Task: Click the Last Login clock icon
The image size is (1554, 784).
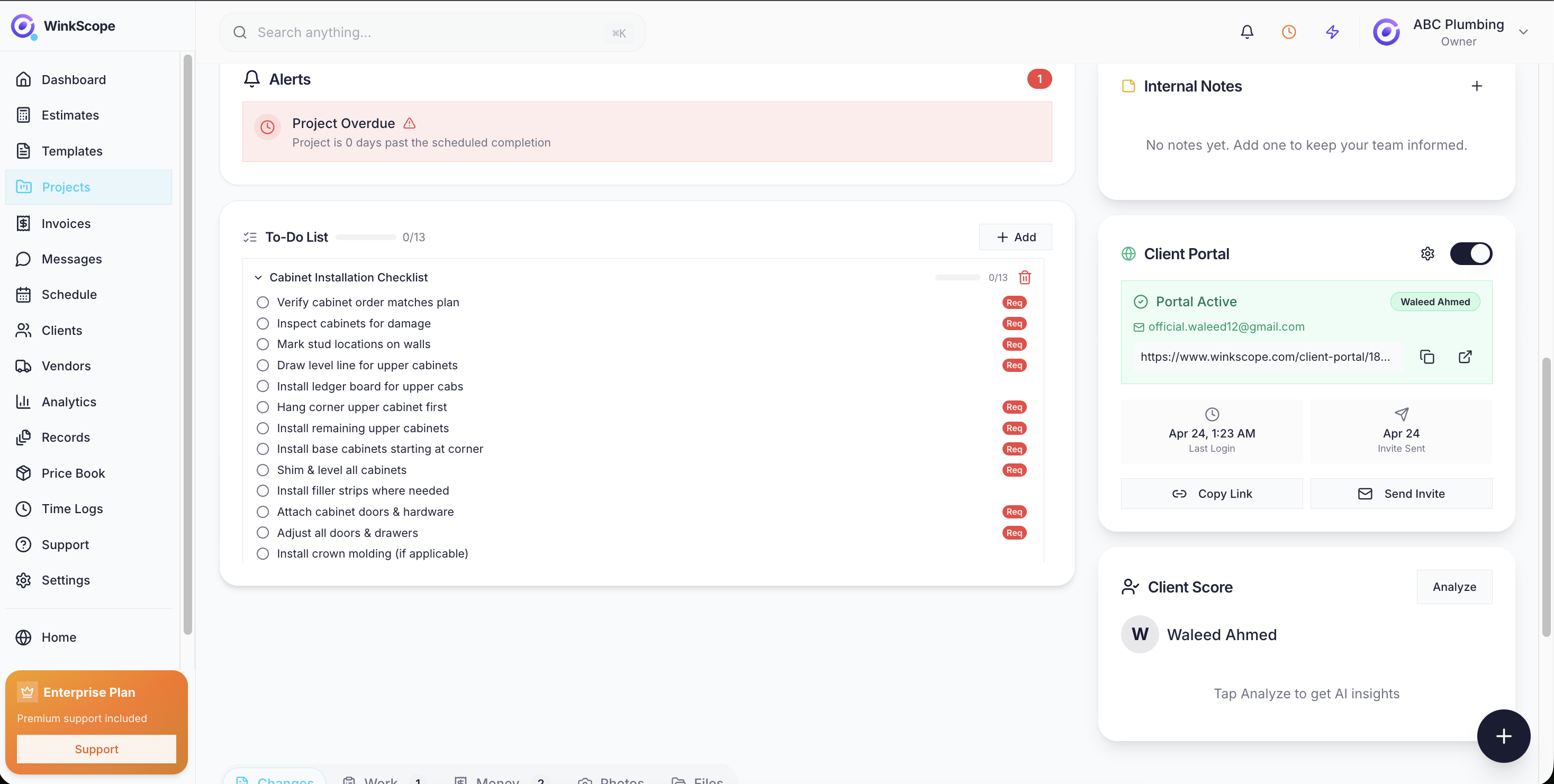Action: tap(1212, 414)
